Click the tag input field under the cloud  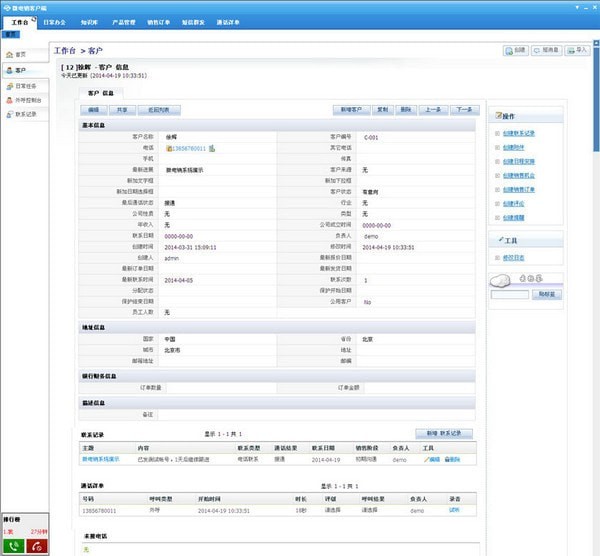pos(510,295)
